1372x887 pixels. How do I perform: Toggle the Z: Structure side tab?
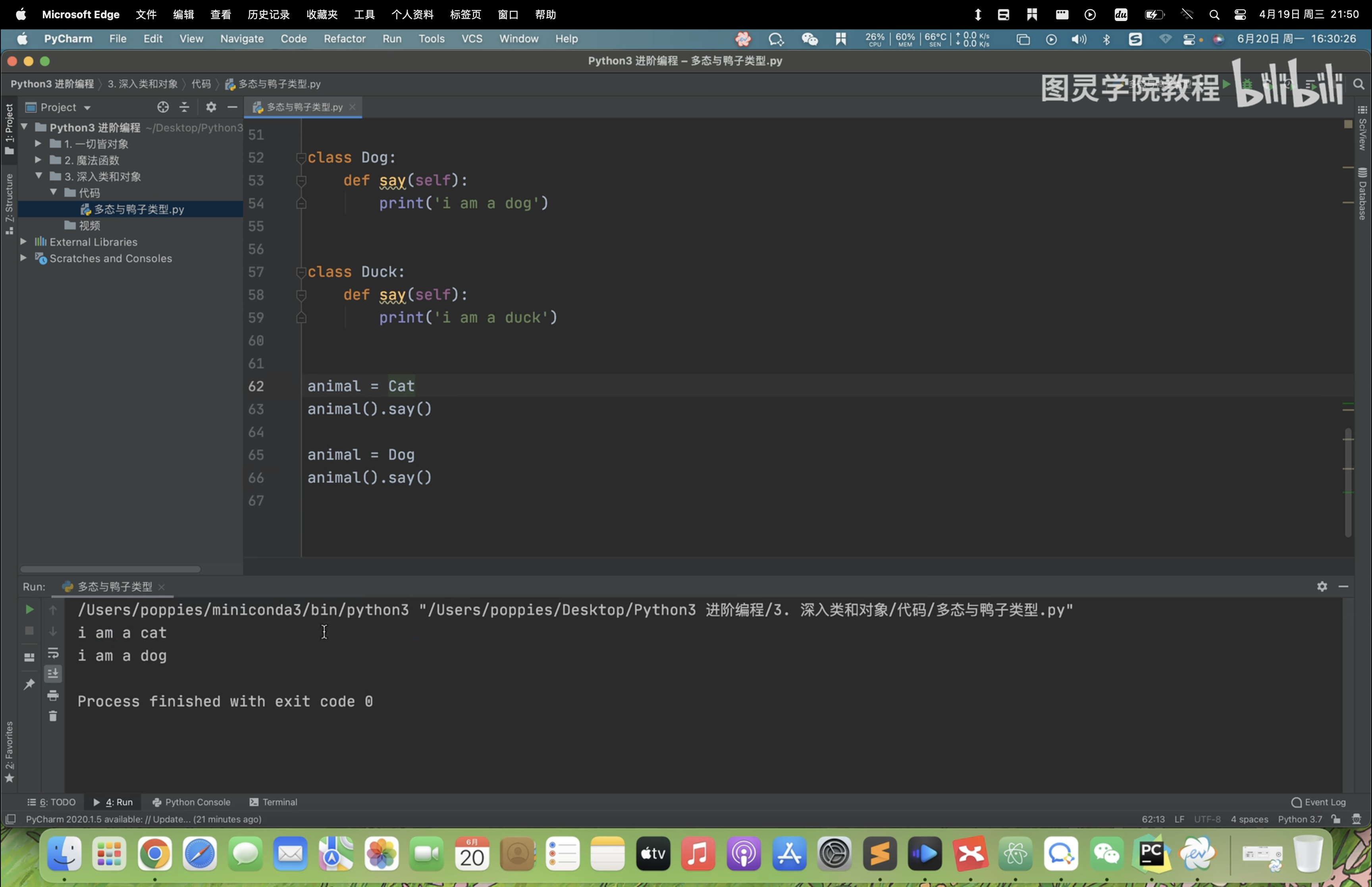pos(9,204)
